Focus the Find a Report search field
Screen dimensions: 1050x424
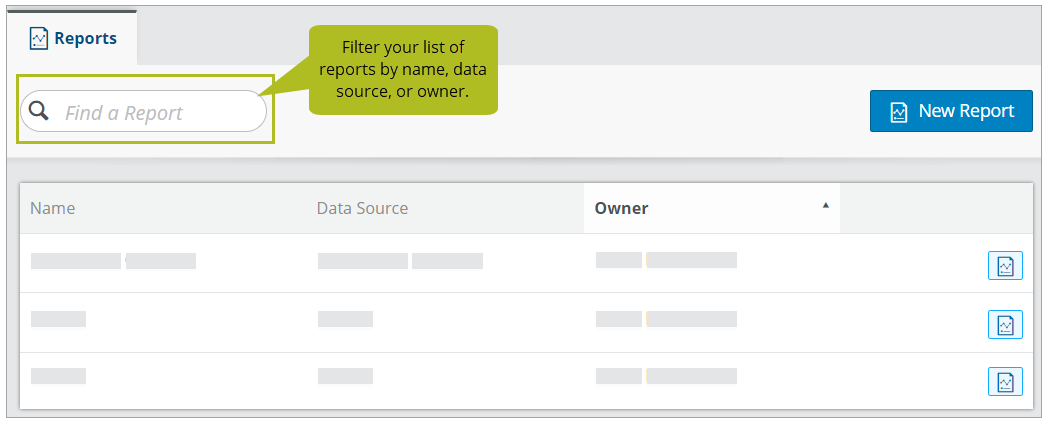pyautogui.click(x=143, y=111)
